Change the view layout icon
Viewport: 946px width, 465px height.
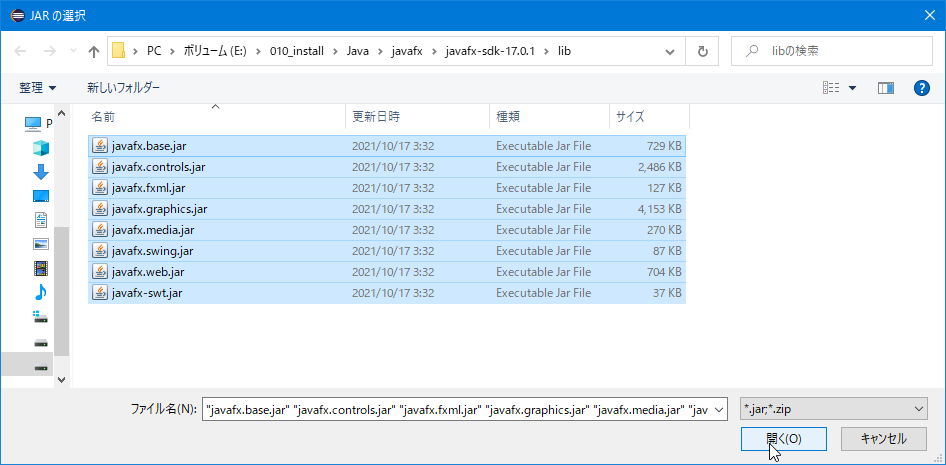[831, 88]
